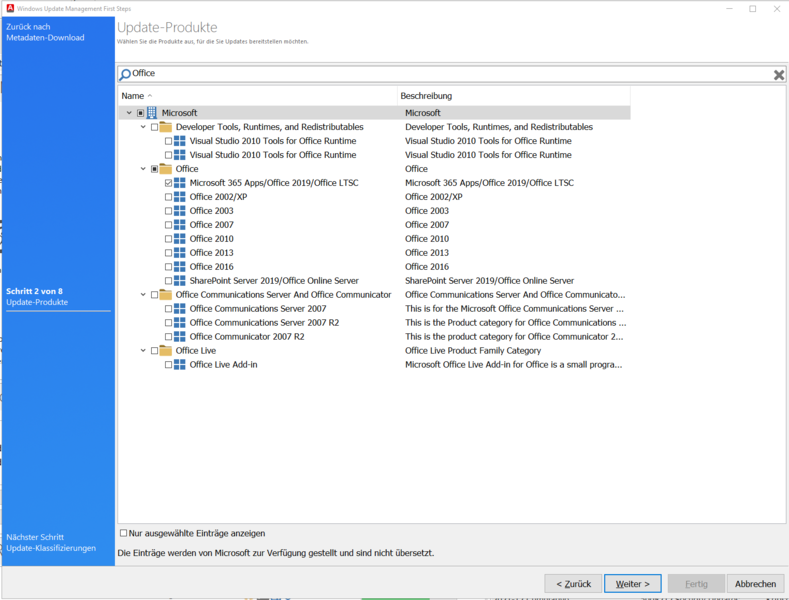Click the Microsoft building icon
This screenshot has height=600, width=789.
[x=153, y=113]
